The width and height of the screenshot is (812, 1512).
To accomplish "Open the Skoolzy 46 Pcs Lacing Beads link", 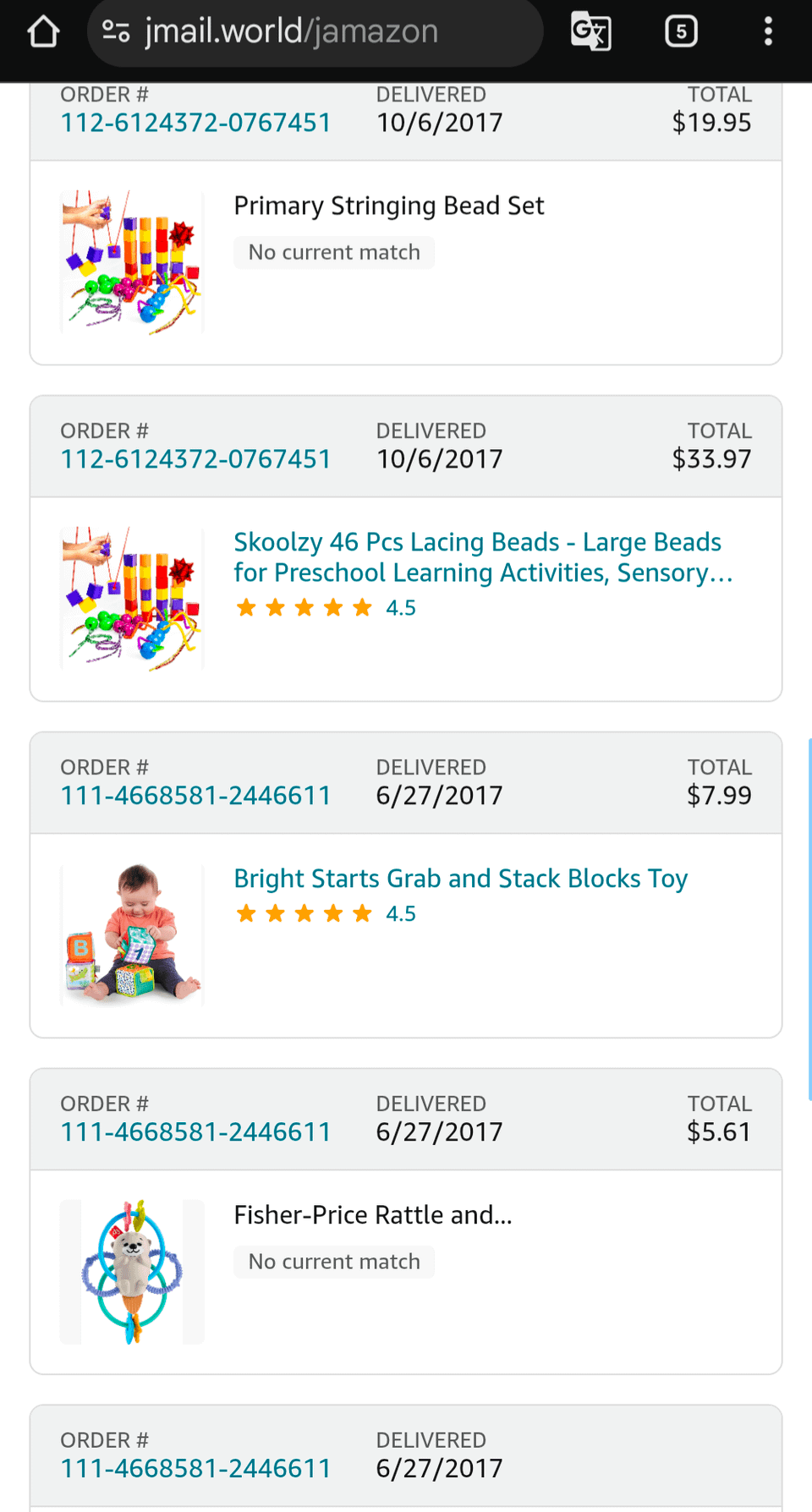I will pyautogui.click(x=483, y=557).
